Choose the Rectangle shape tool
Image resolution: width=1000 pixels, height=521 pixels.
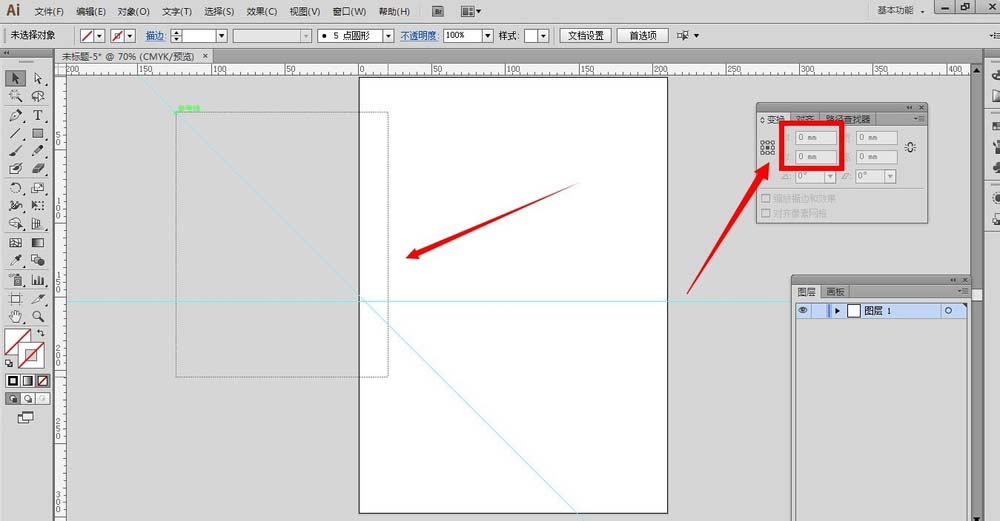coord(38,133)
